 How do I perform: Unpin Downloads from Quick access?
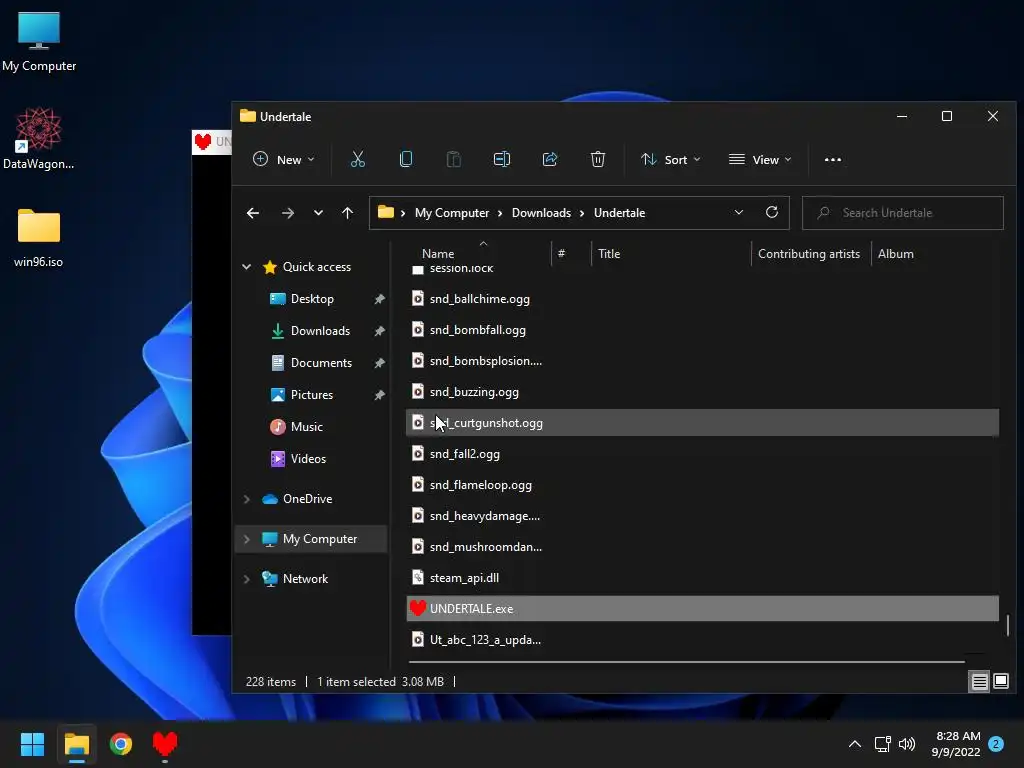[x=379, y=331]
